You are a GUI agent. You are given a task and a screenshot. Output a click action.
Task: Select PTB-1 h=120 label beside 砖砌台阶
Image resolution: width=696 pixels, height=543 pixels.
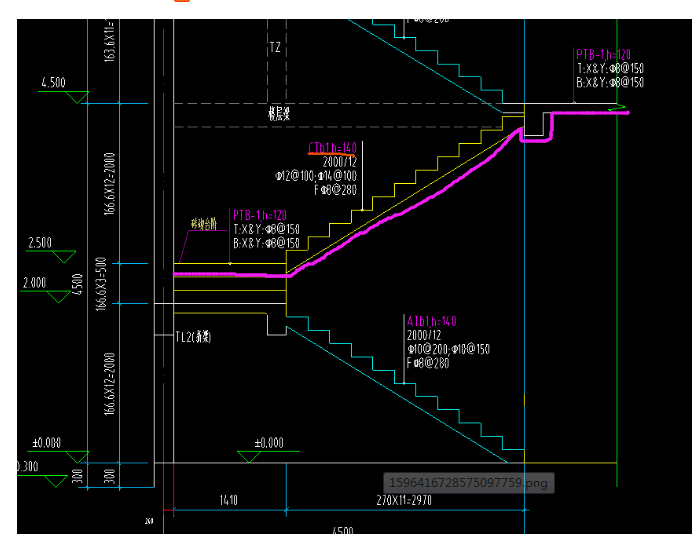[x=260, y=215]
